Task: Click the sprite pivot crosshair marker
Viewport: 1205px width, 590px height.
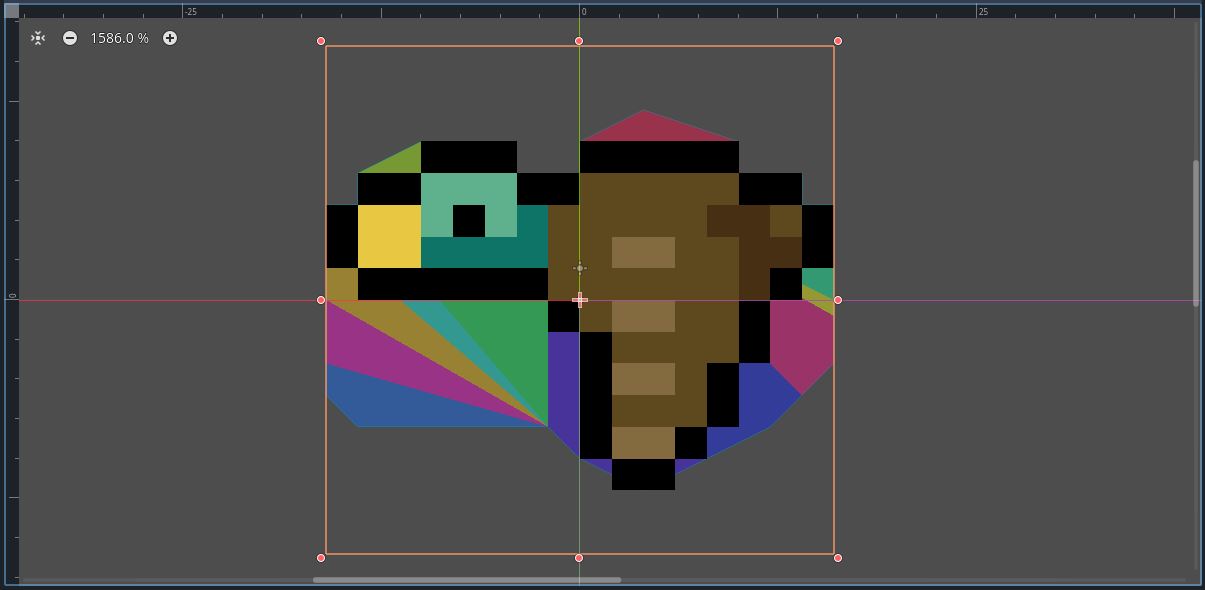Action: (580, 300)
